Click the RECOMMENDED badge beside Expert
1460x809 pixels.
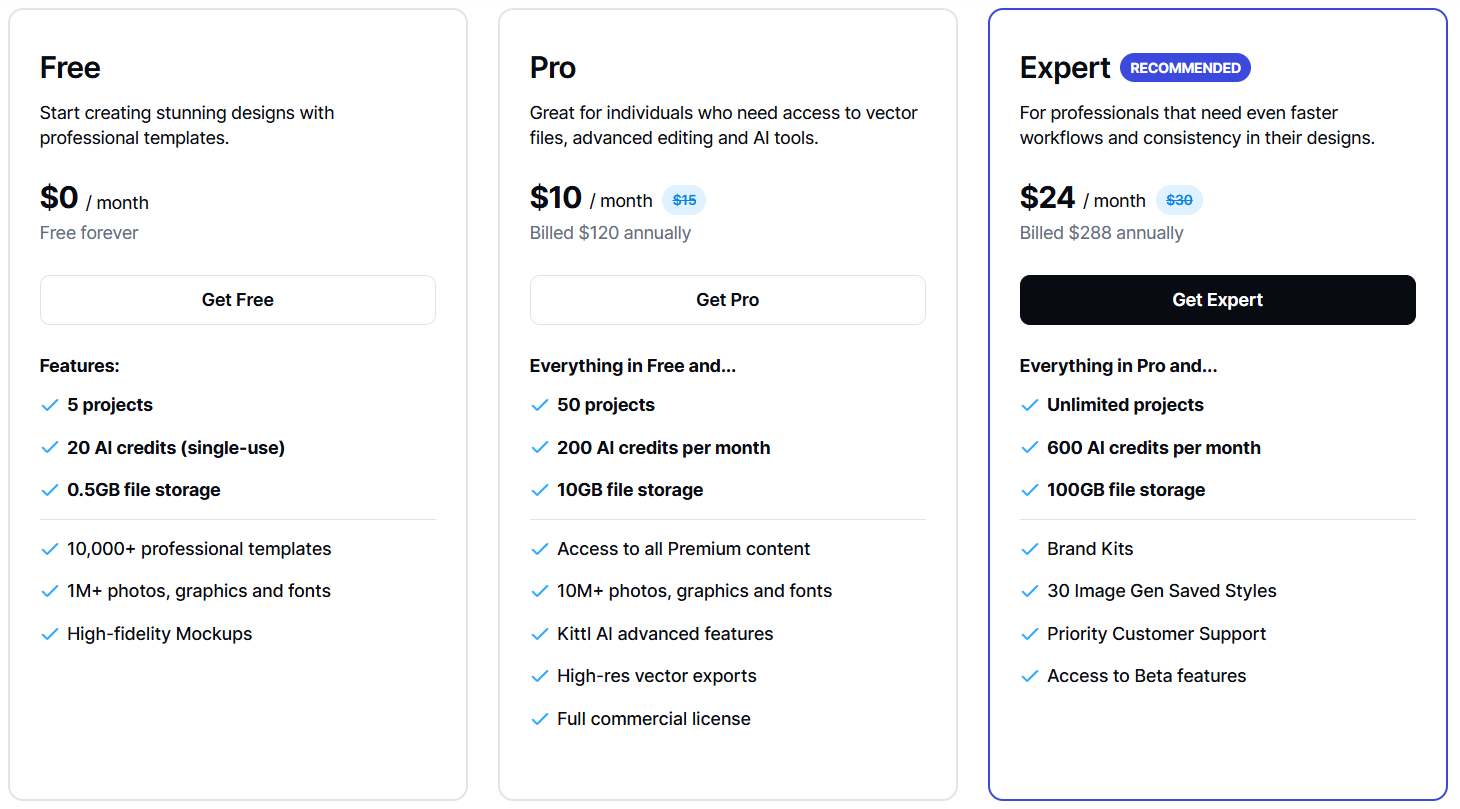point(1185,68)
